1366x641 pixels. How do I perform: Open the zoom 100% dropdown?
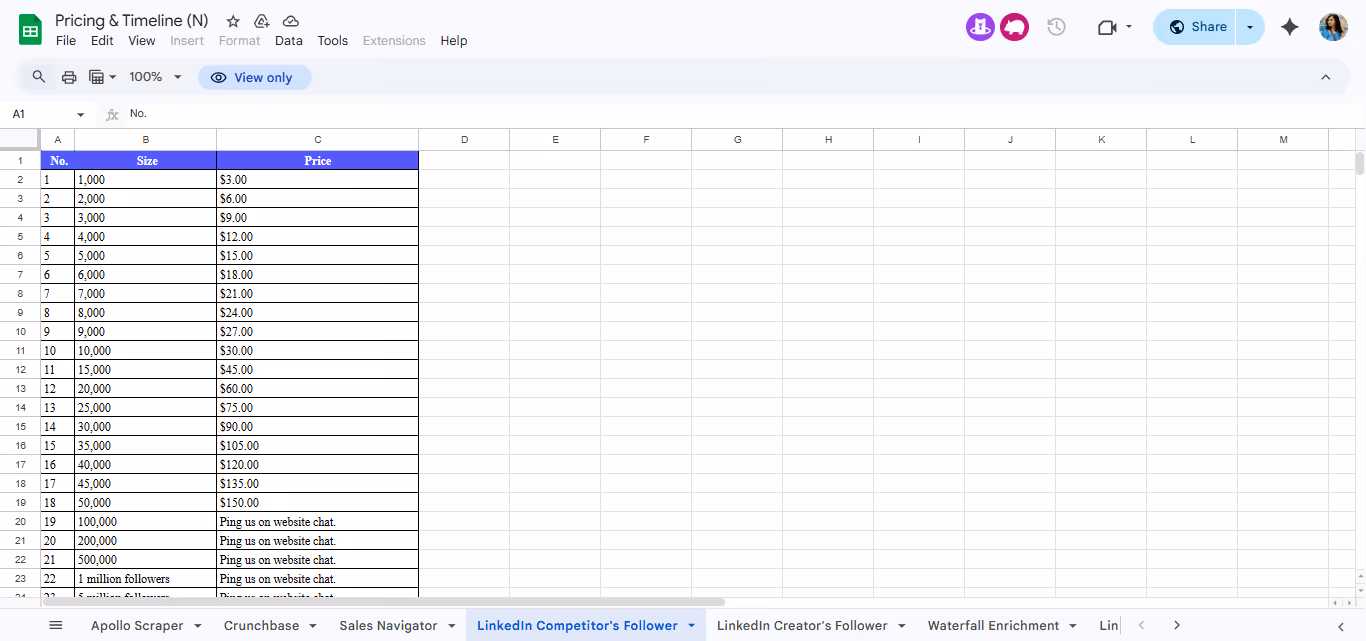coord(155,77)
